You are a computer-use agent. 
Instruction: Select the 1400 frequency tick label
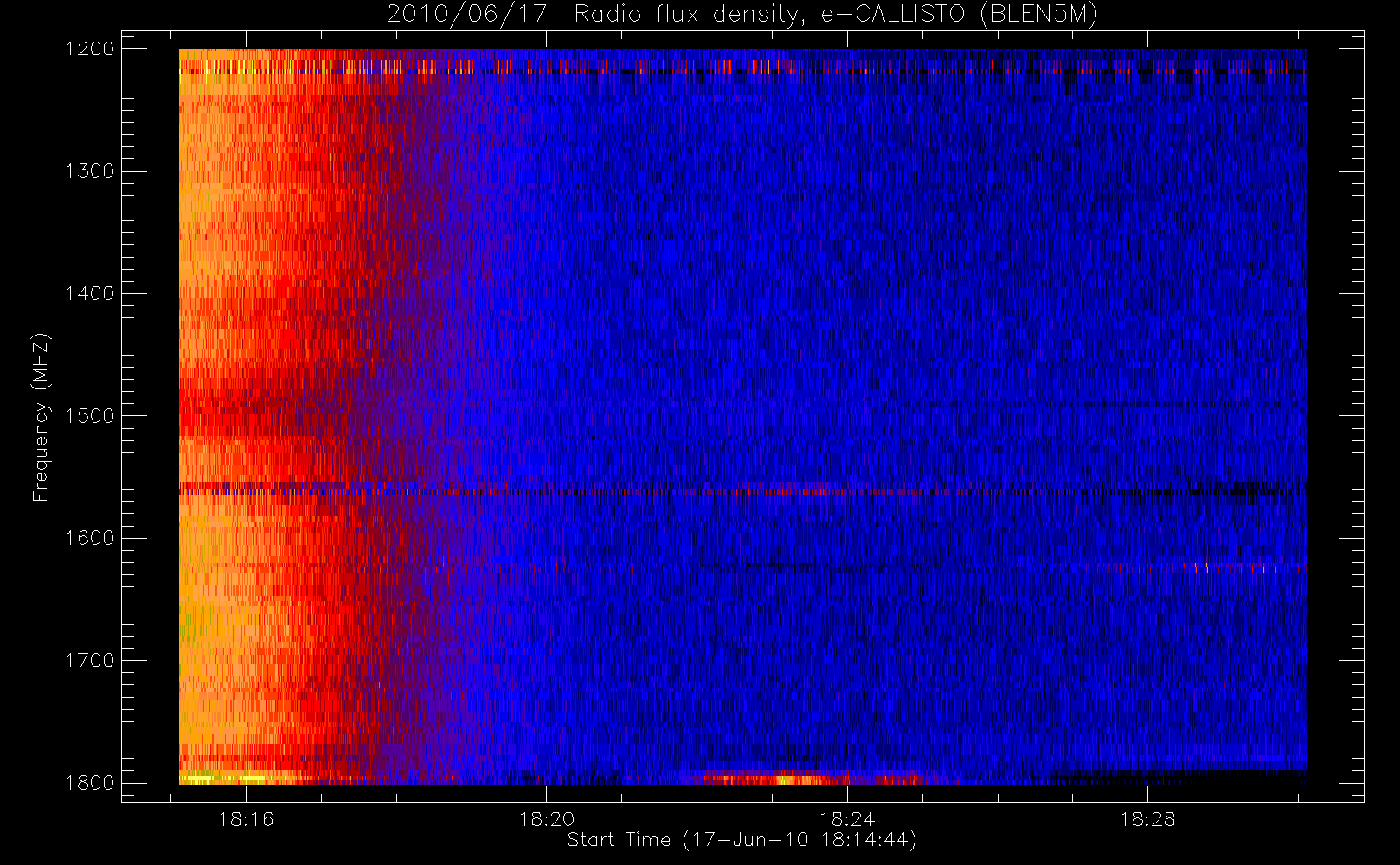click(x=90, y=294)
